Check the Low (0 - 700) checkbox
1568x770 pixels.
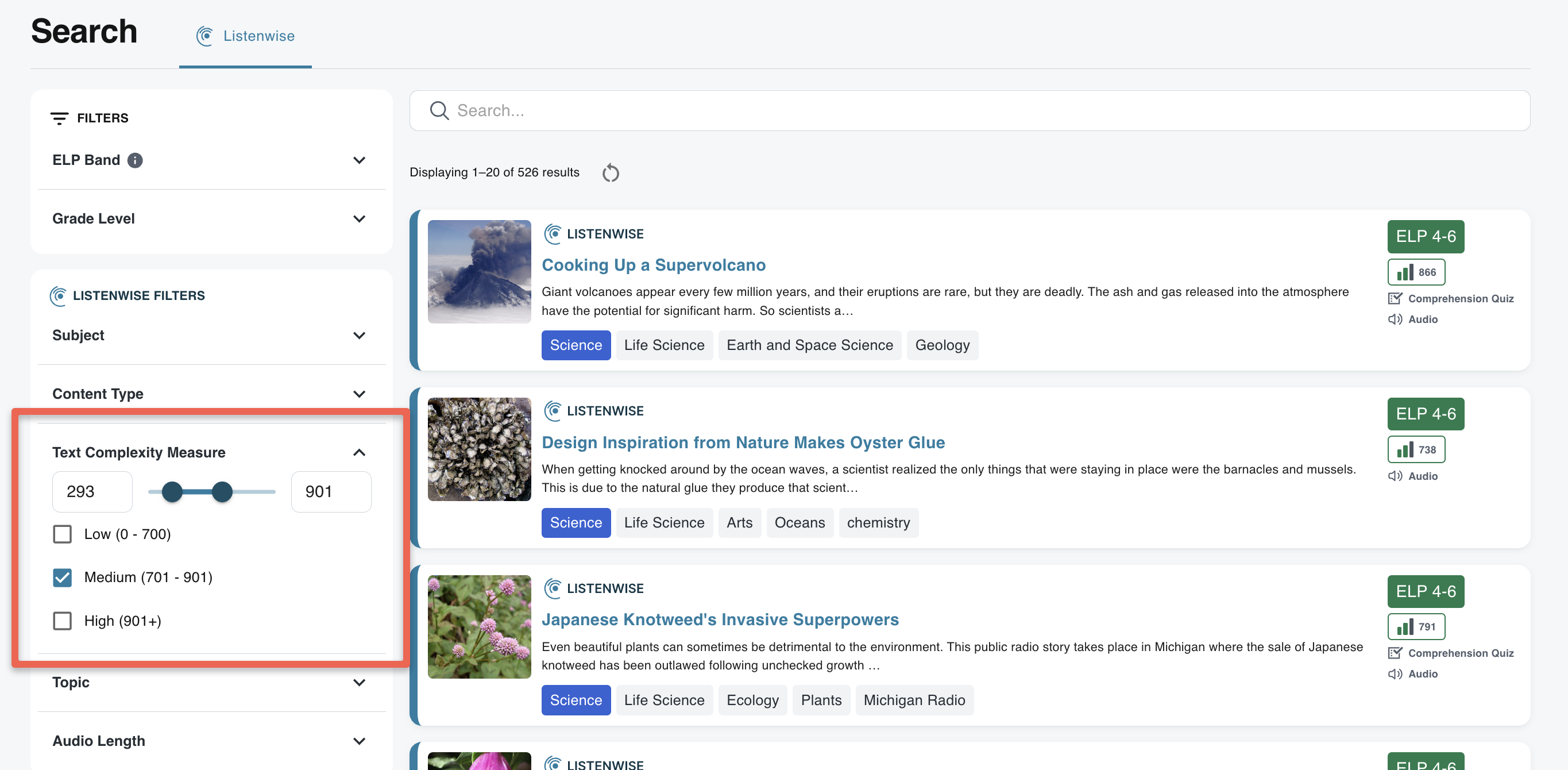click(x=62, y=534)
